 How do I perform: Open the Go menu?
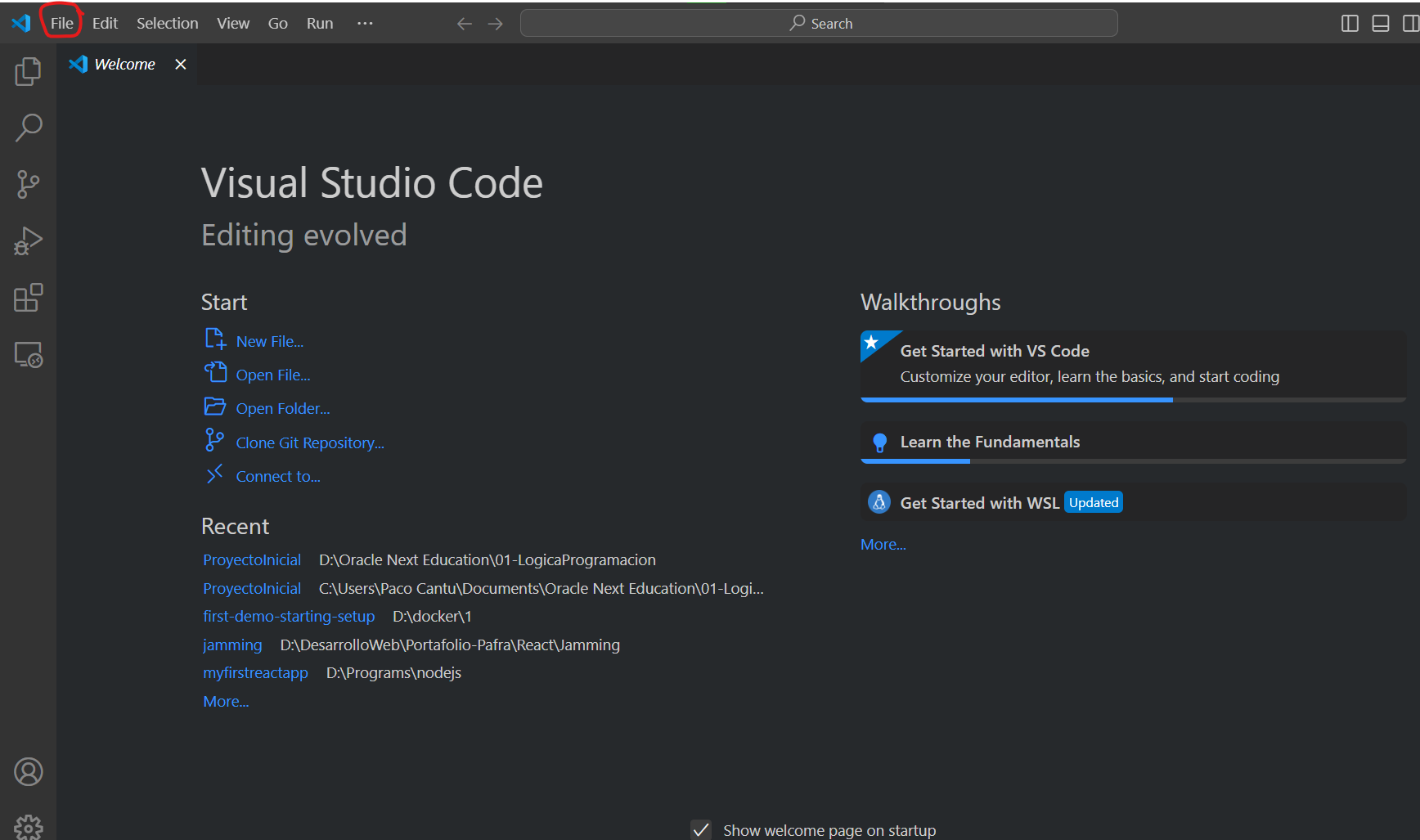(x=277, y=24)
